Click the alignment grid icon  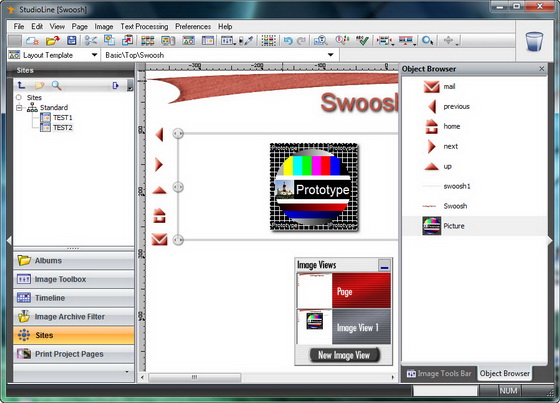[269, 40]
